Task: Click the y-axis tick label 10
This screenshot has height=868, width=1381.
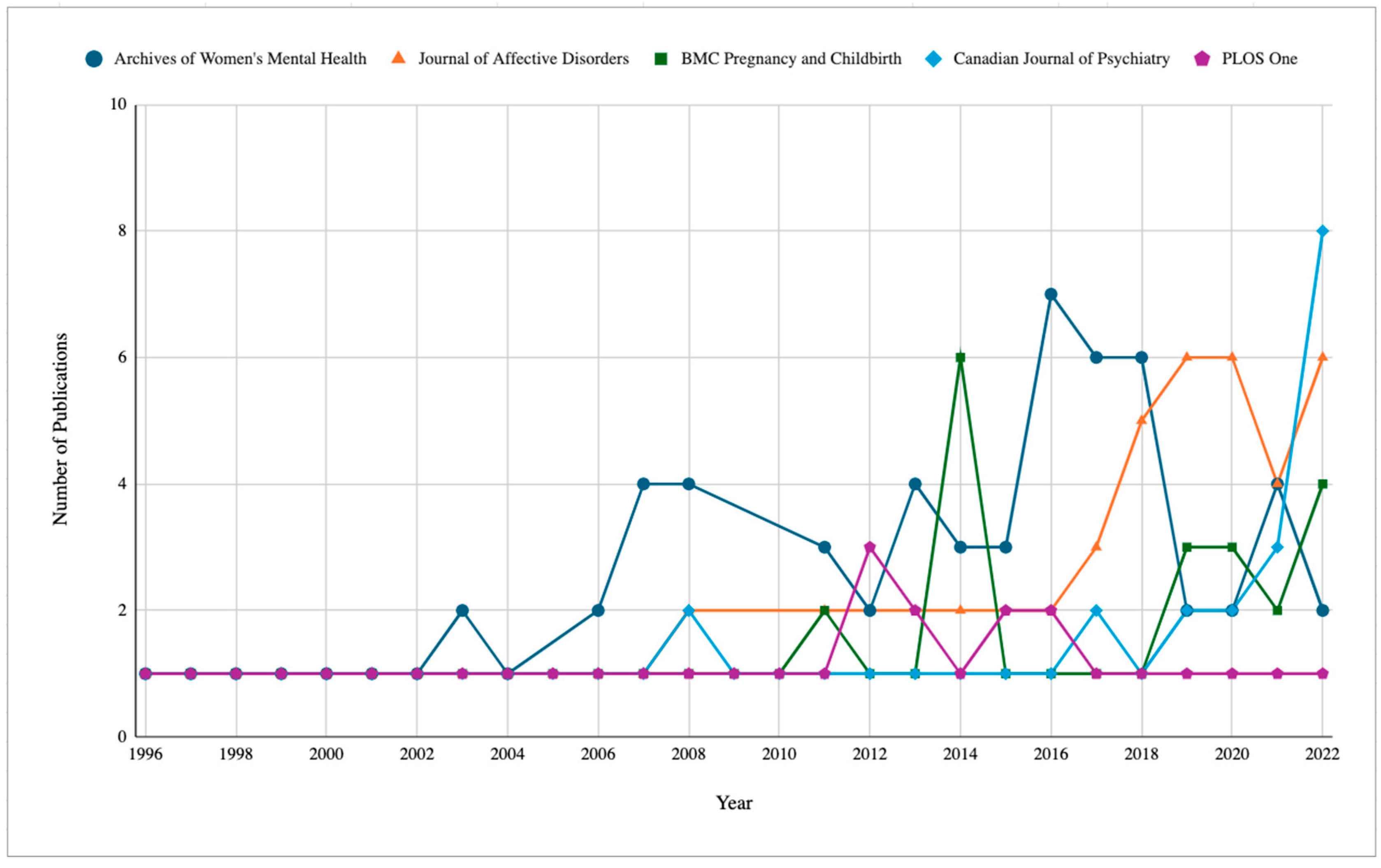Action: point(118,104)
